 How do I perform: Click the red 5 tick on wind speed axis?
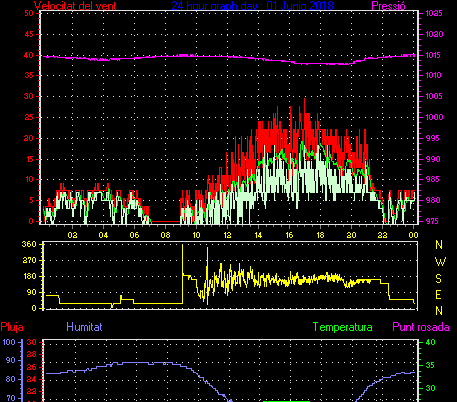tap(31, 200)
